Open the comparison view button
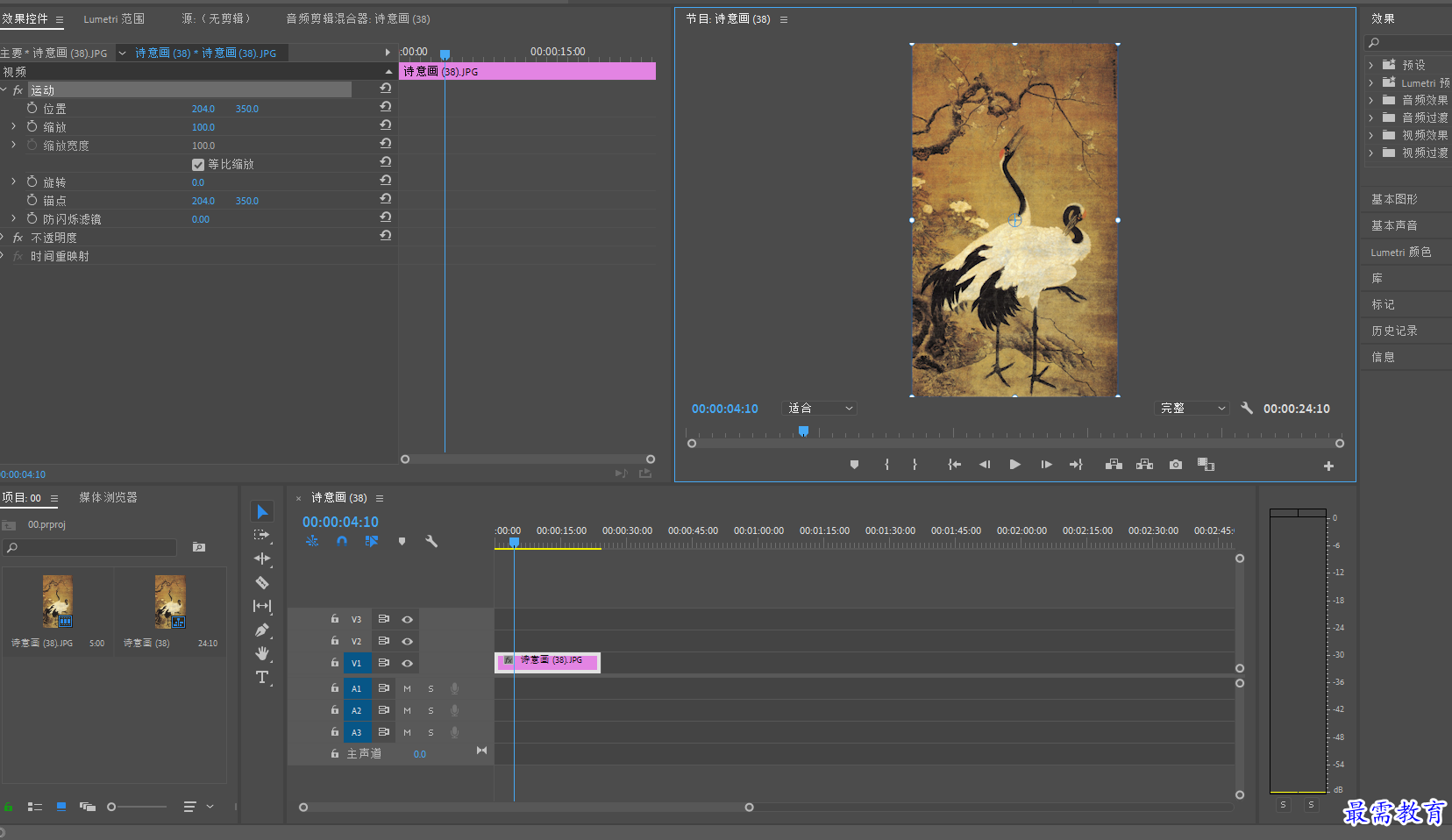This screenshot has width=1452, height=840. click(x=1206, y=465)
